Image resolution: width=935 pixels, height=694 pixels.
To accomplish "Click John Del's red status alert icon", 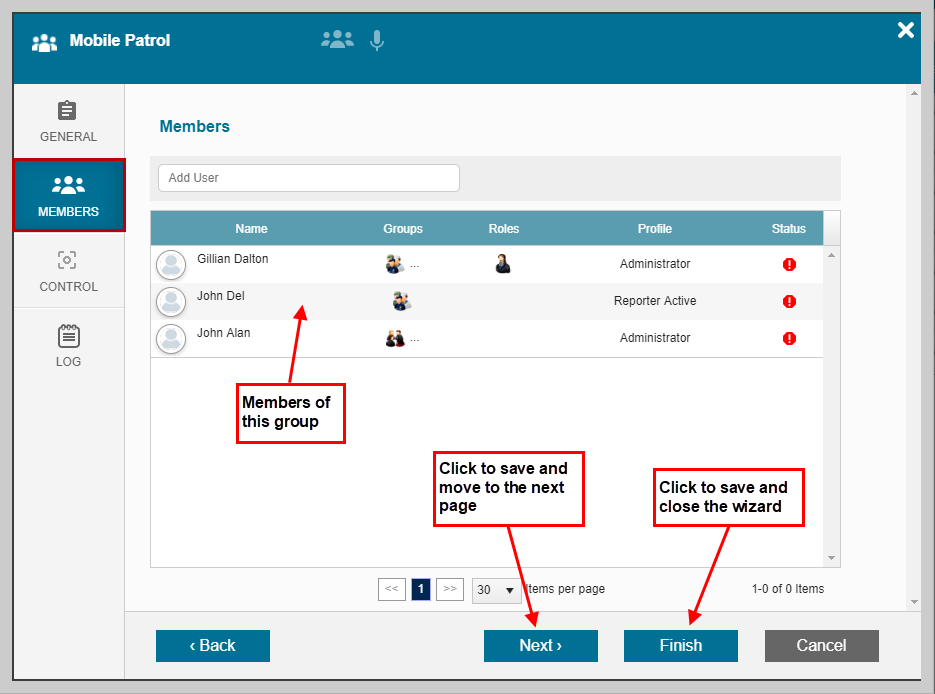I will click(x=789, y=301).
